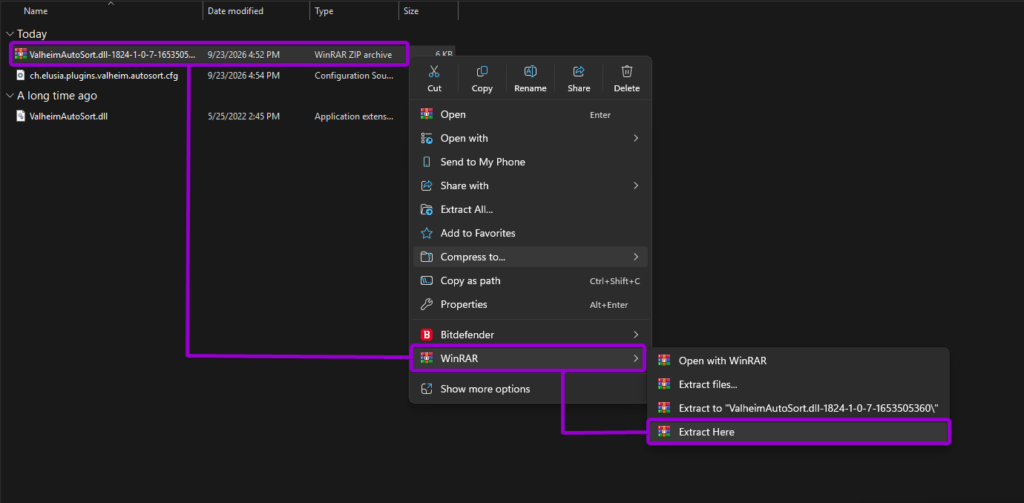This screenshot has width=1024, height=503.
Task: Open Properties from the menu
Action: tap(530, 304)
